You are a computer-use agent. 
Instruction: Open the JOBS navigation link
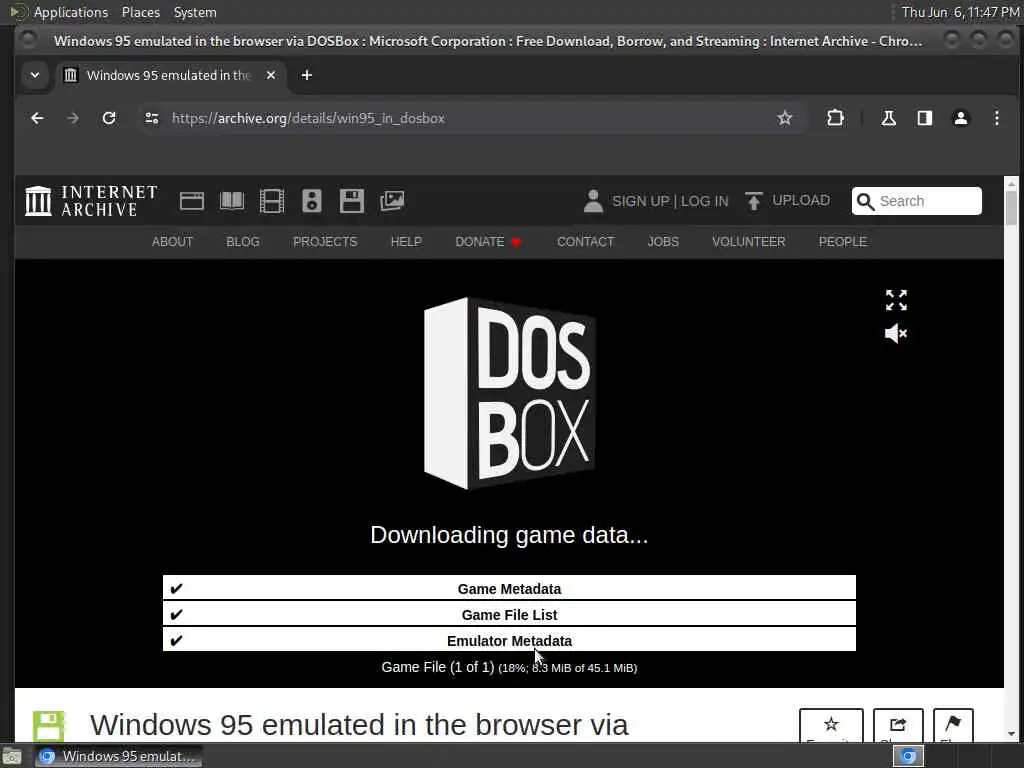click(663, 242)
